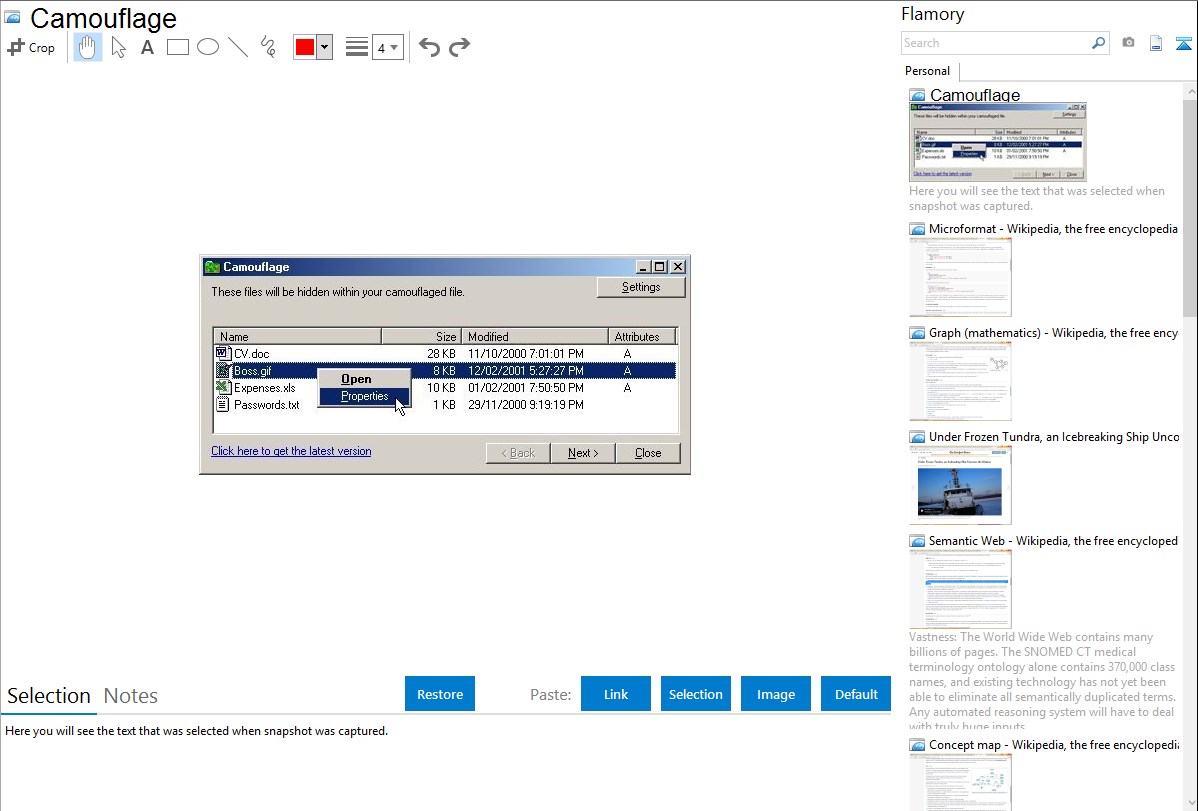Click the Paste Selection button
The image size is (1198, 811).
tap(696, 693)
